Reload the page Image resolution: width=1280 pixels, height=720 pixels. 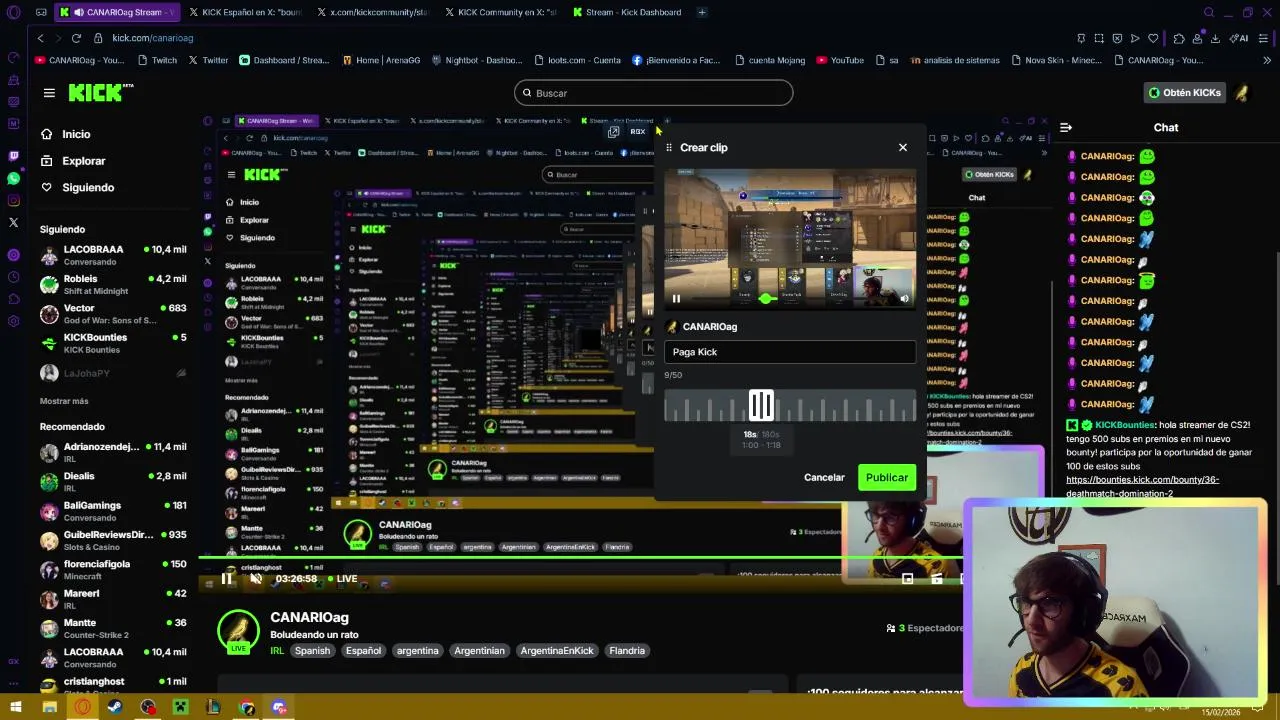(x=76, y=38)
